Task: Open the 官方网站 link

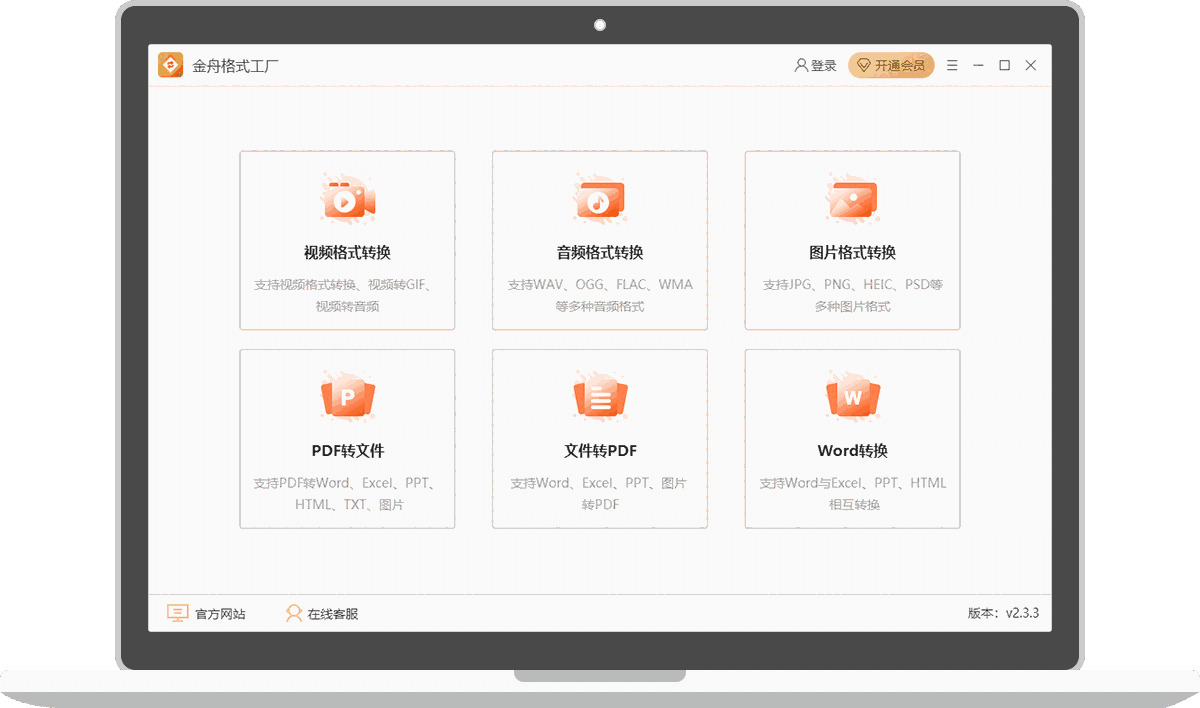Action: point(220,614)
